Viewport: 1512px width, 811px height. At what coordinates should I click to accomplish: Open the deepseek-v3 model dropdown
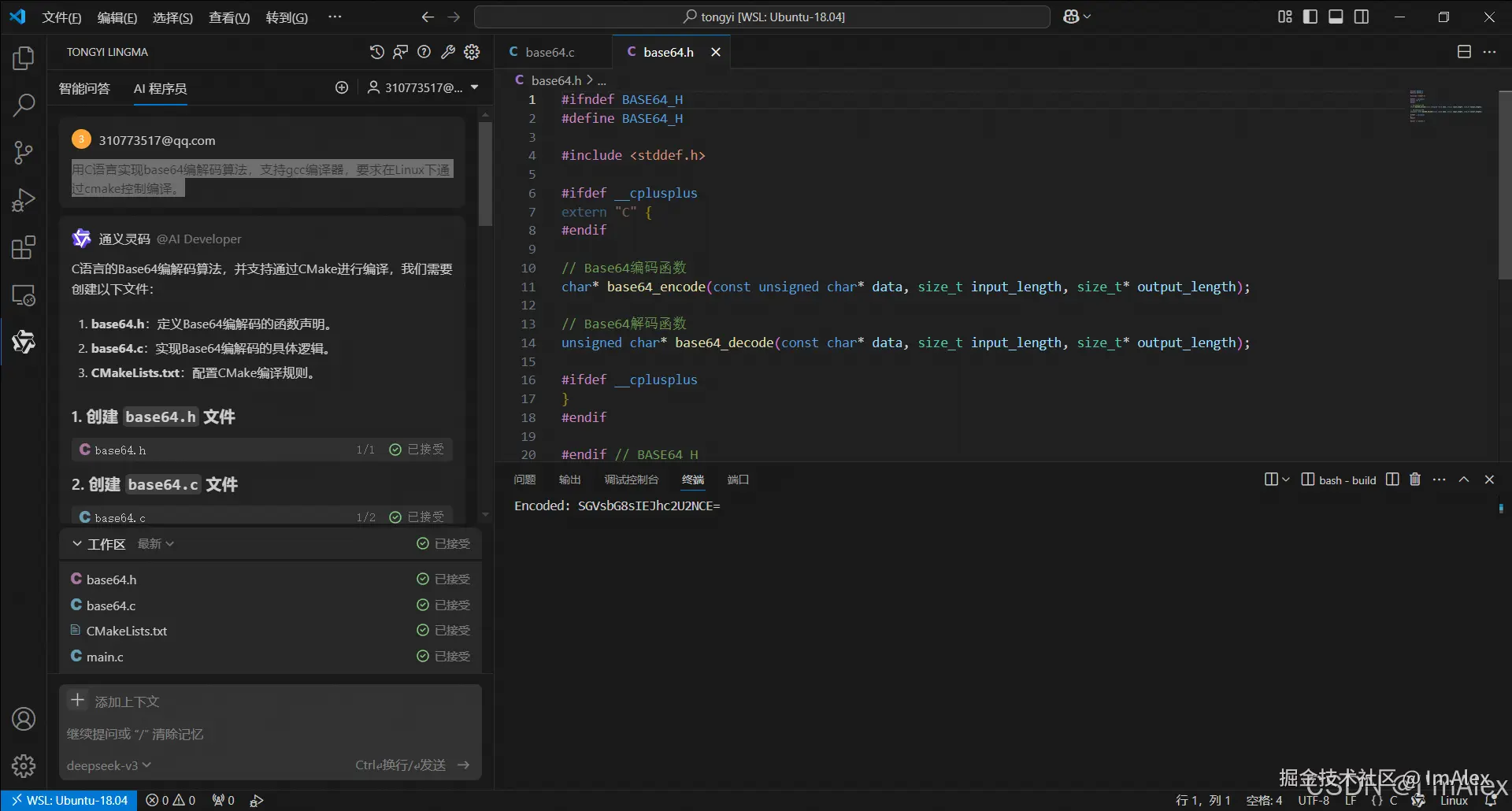point(109,765)
